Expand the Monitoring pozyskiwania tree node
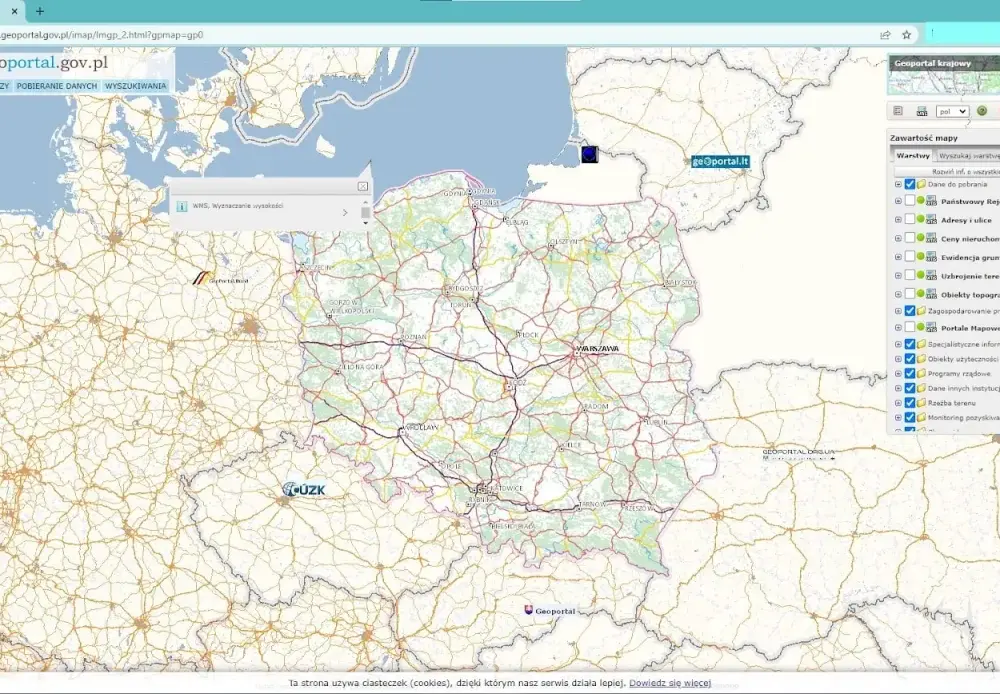Screen dimensions: 1000x694 click(x=898, y=418)
